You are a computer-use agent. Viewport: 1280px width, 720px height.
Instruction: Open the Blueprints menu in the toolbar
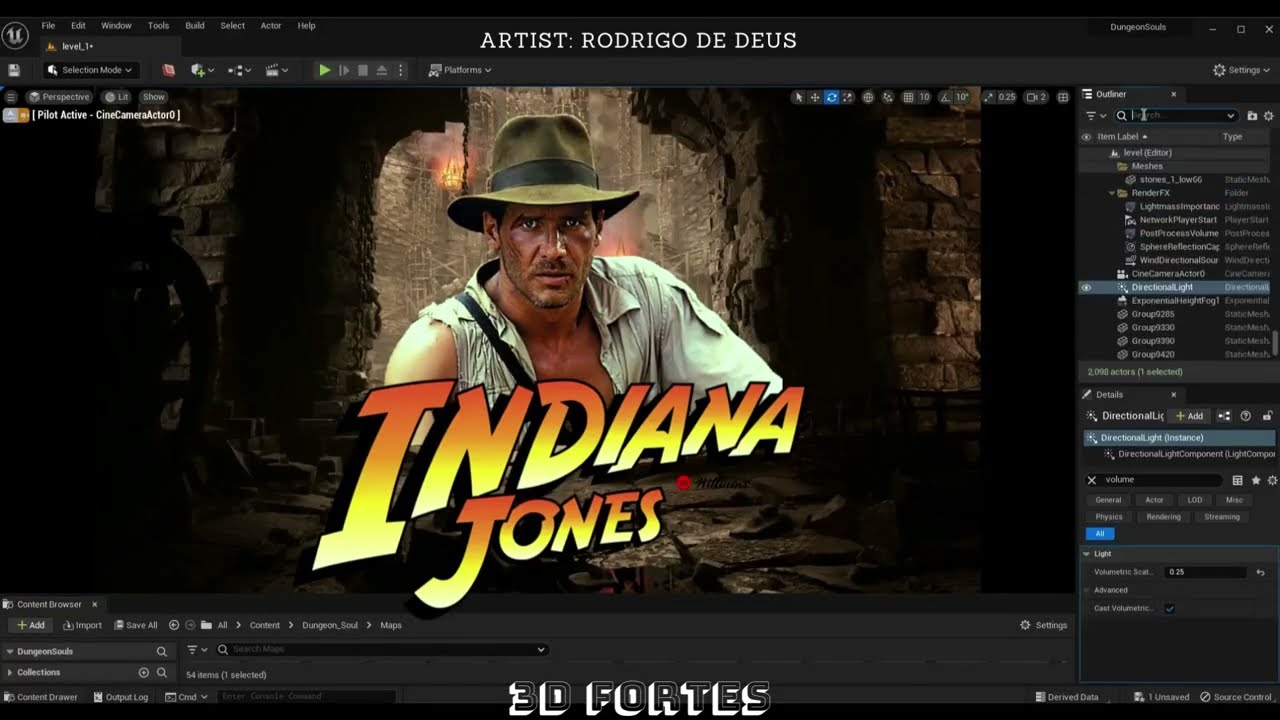240,70
